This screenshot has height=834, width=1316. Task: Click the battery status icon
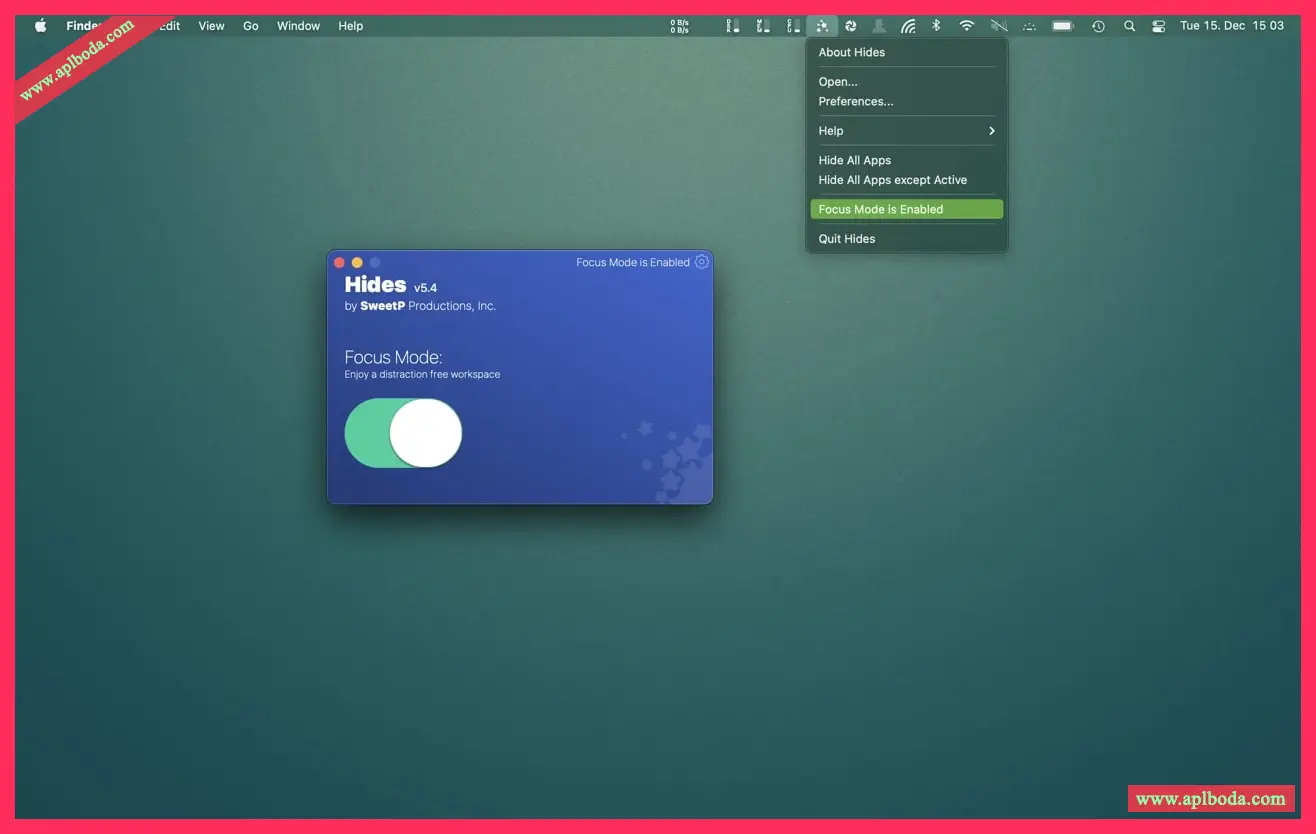pyautogui.click(x=1062, y=26)
